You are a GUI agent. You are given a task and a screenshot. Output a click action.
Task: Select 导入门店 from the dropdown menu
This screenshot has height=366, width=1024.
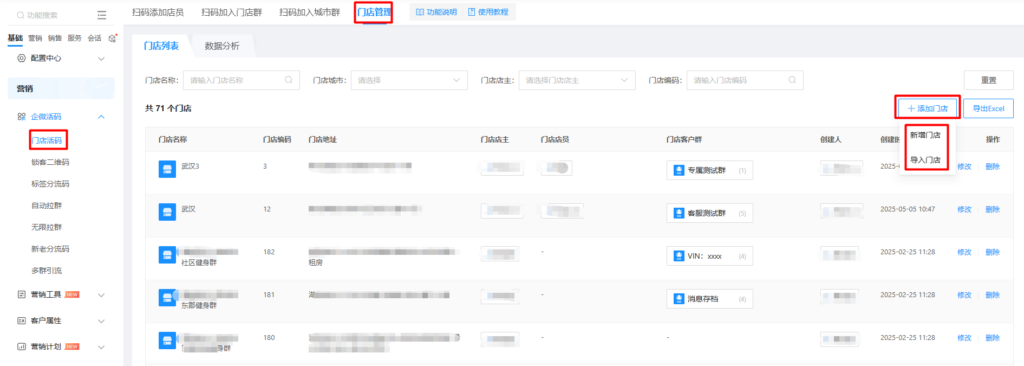[x=925, y=159]
